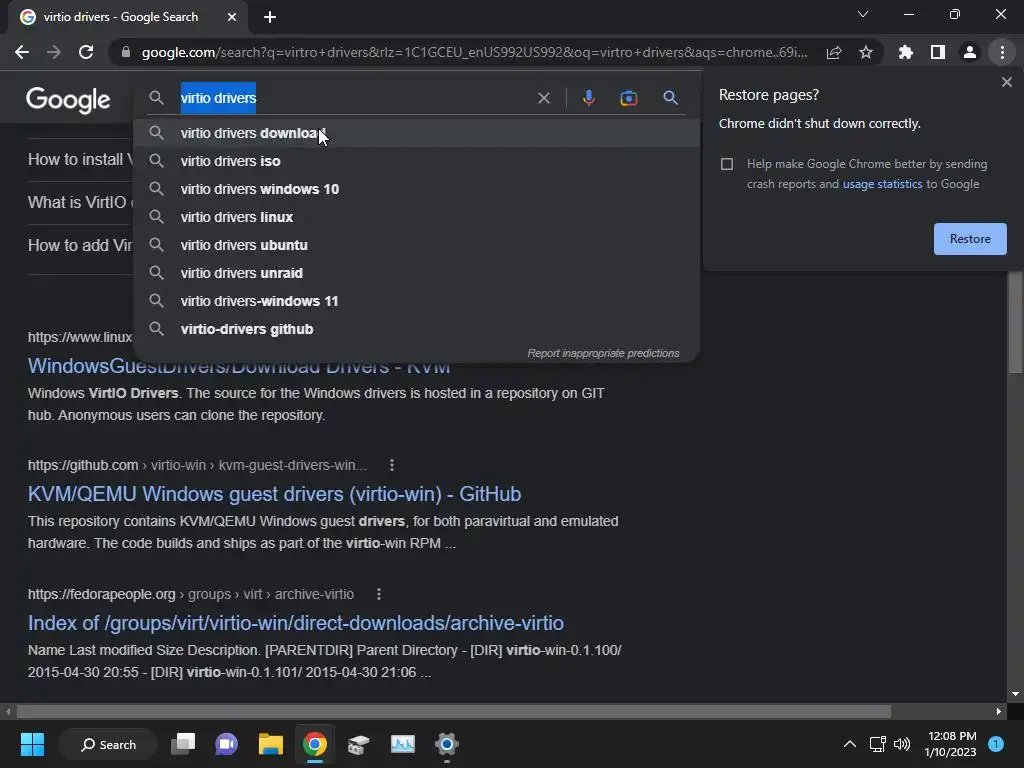
Task: Open the taskbar Search box
Action: [108, 744]
